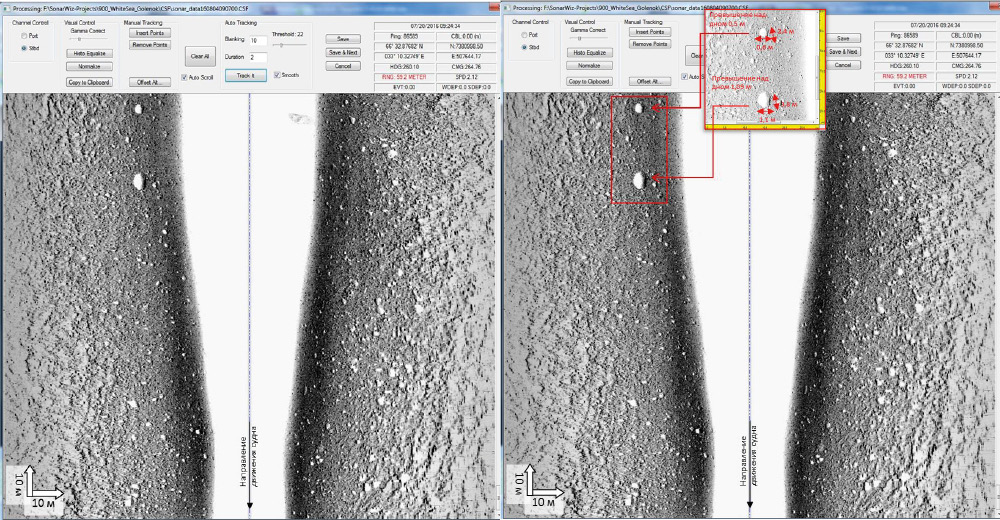Screen dimensions: 1000x520
Task: Click the app icon in right window title bar
Action: click(x=508, y=8)
